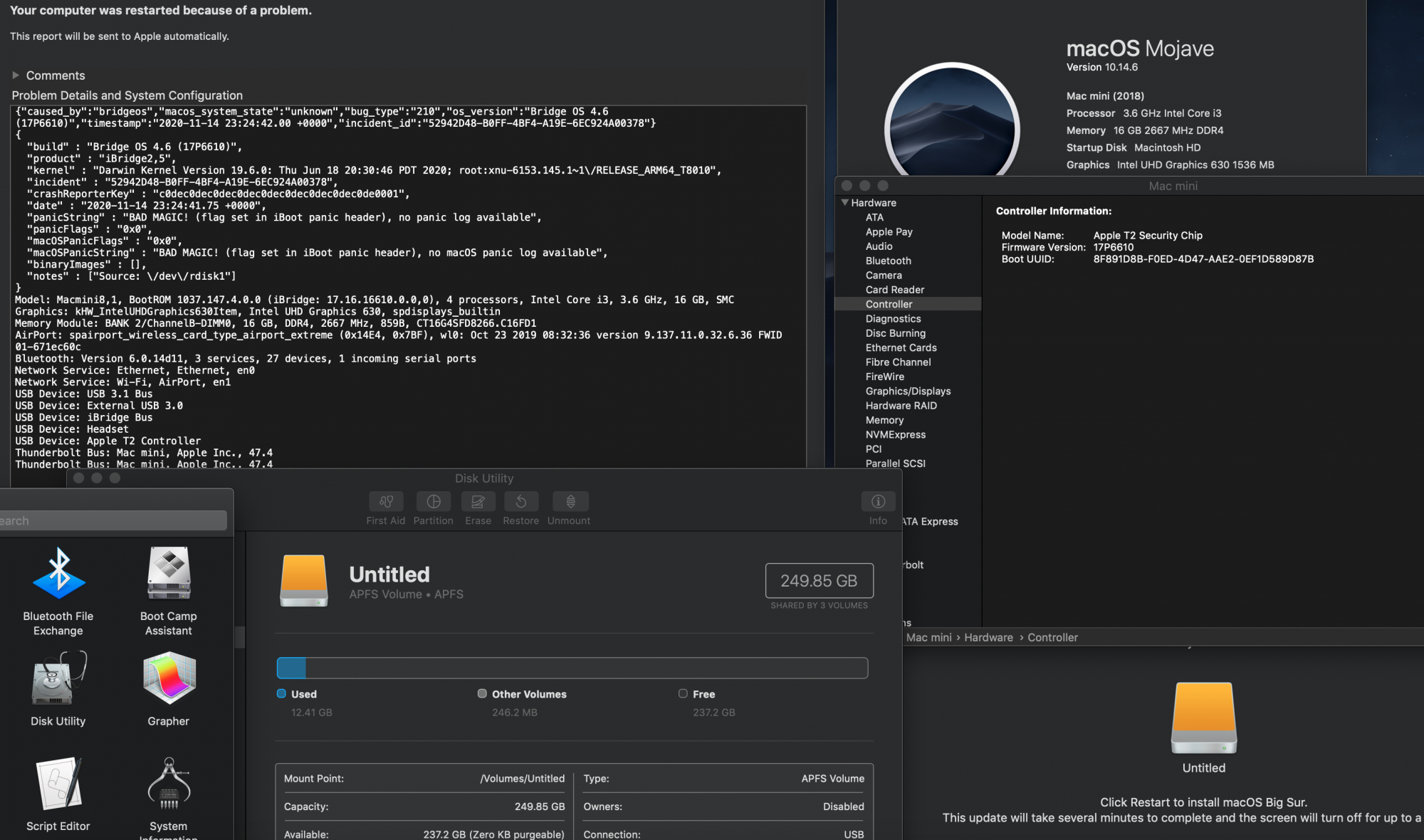
Task: Open the Grapher app icon
Action: coord(169,678)
